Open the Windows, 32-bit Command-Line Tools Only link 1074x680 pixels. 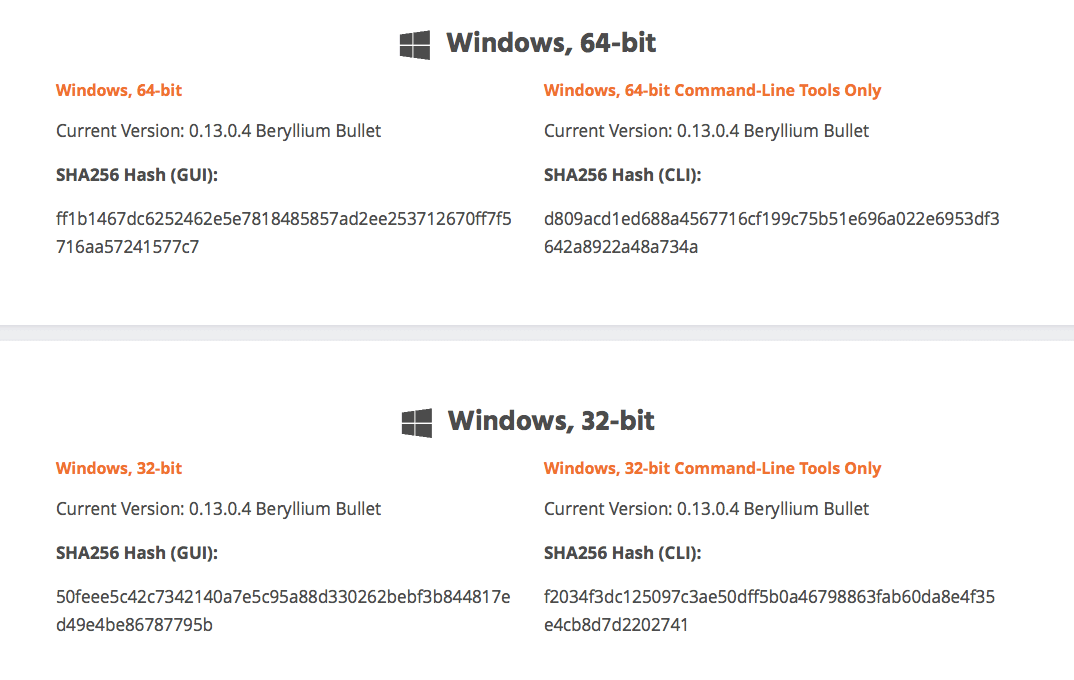click(712, 468)
